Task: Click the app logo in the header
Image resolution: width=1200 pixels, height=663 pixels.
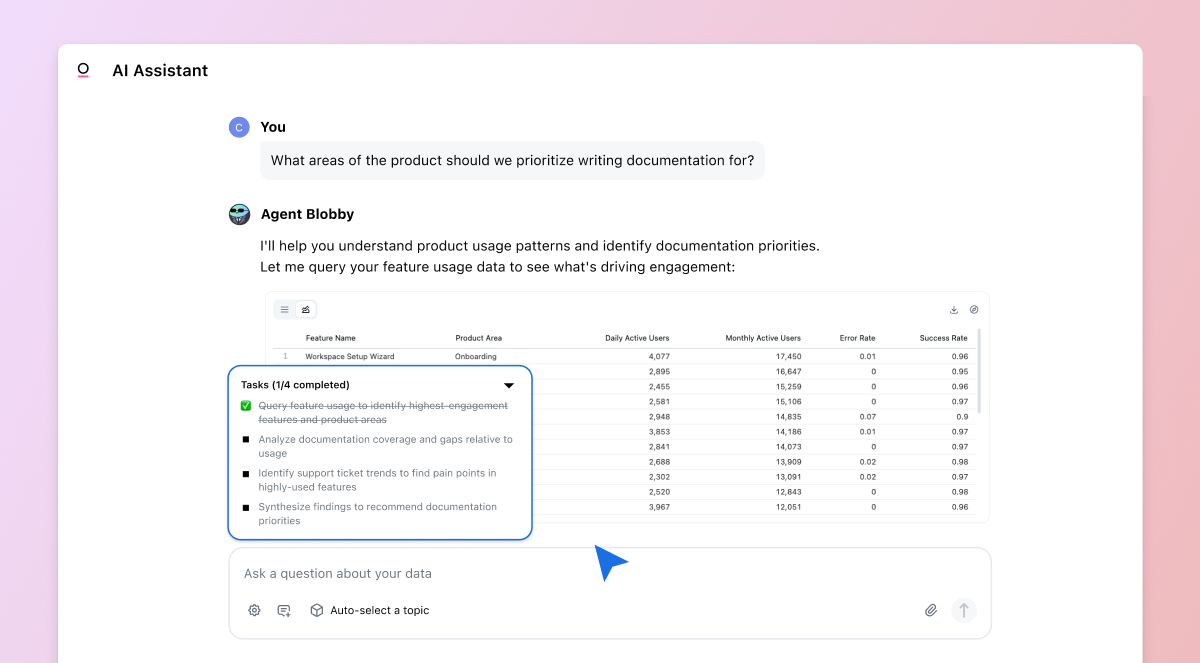Action: point(83,70)
